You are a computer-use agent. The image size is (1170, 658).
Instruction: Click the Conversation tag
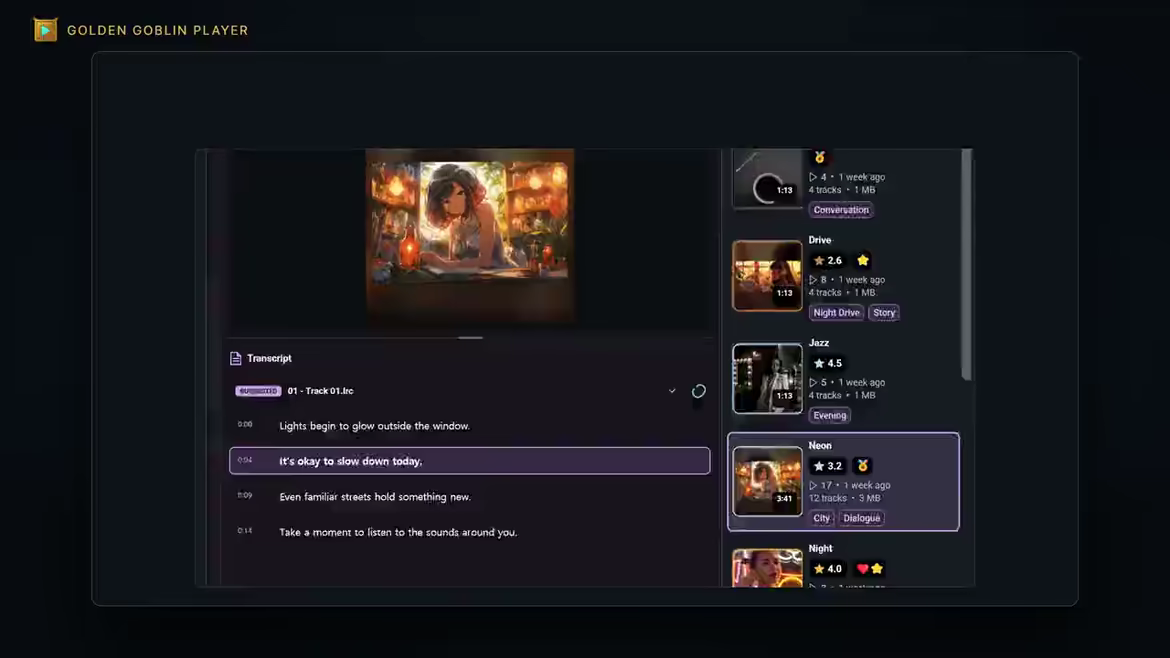tap(841, 210)
